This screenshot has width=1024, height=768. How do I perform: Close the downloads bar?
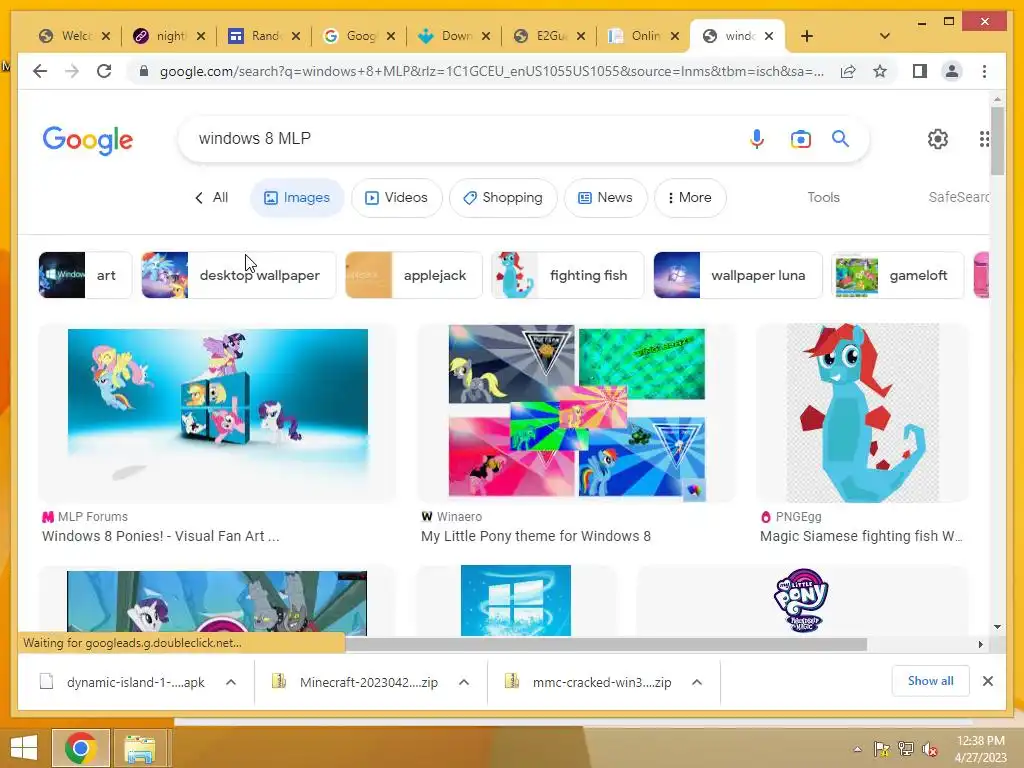pos(987,681)
